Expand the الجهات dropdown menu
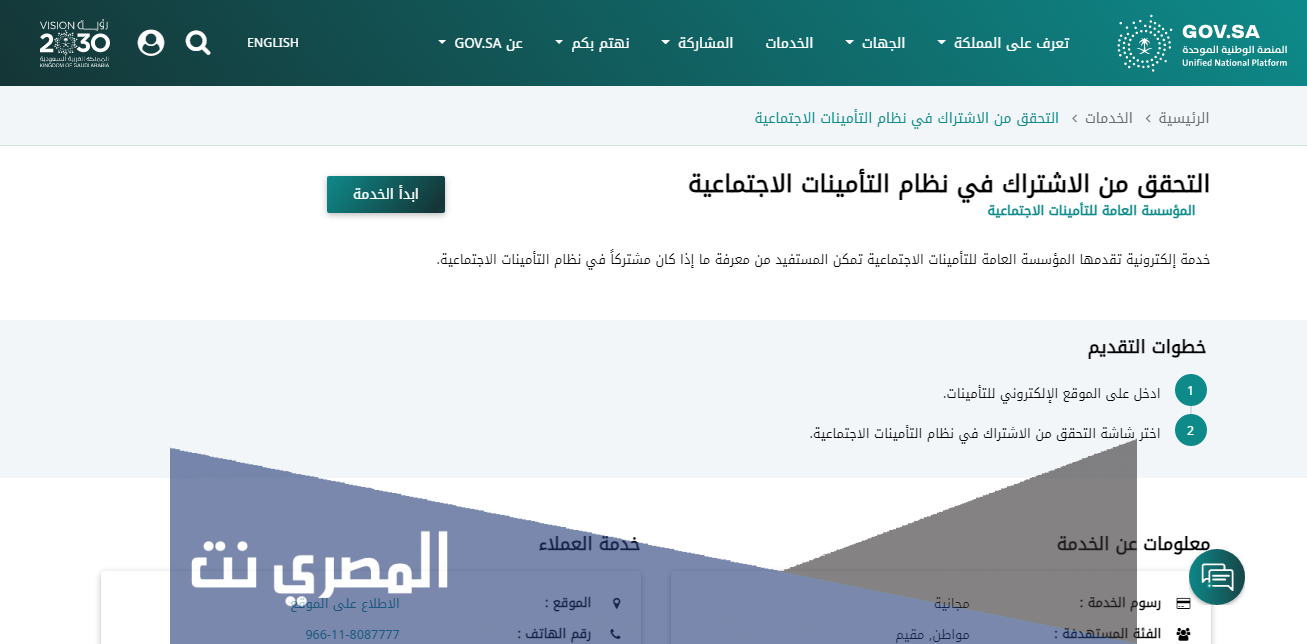1307x644 pixels. pos(875,43)
